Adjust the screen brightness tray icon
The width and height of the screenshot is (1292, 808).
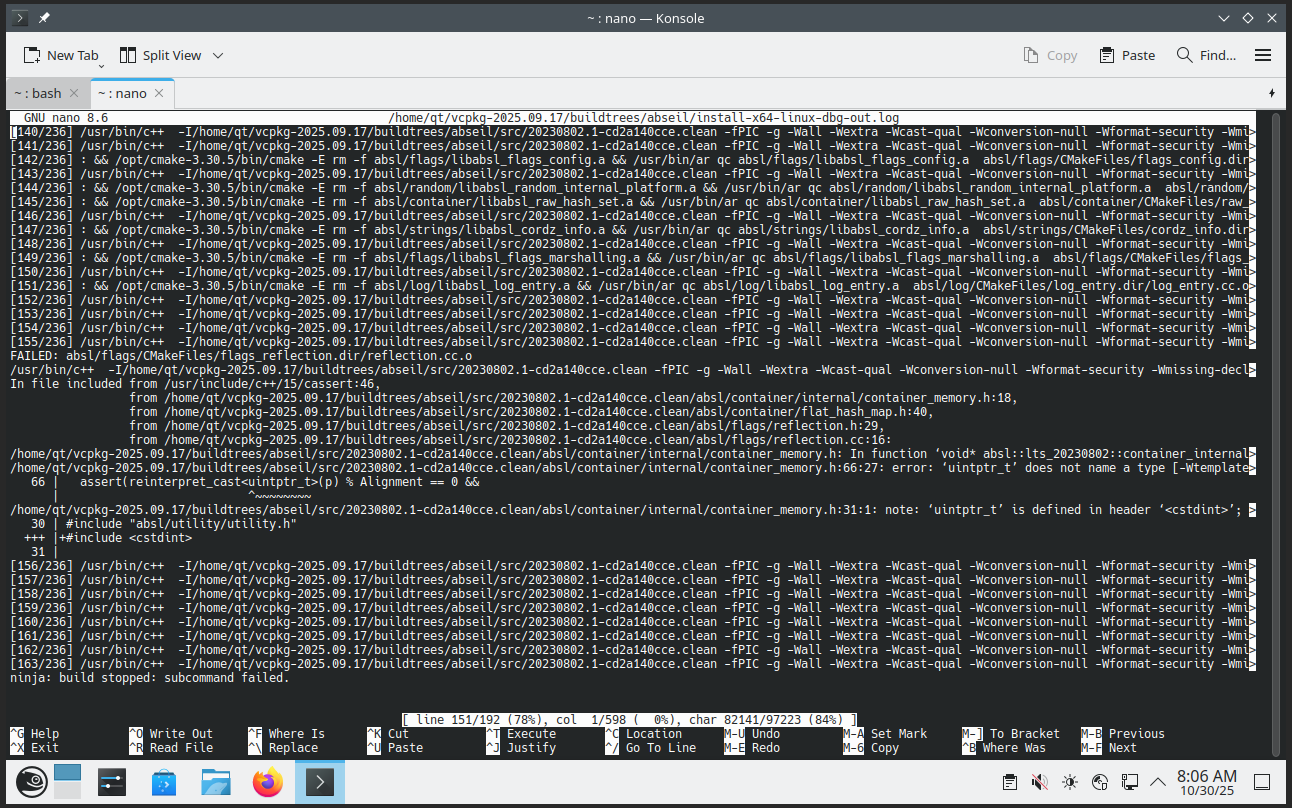(x=1070, y=782)
